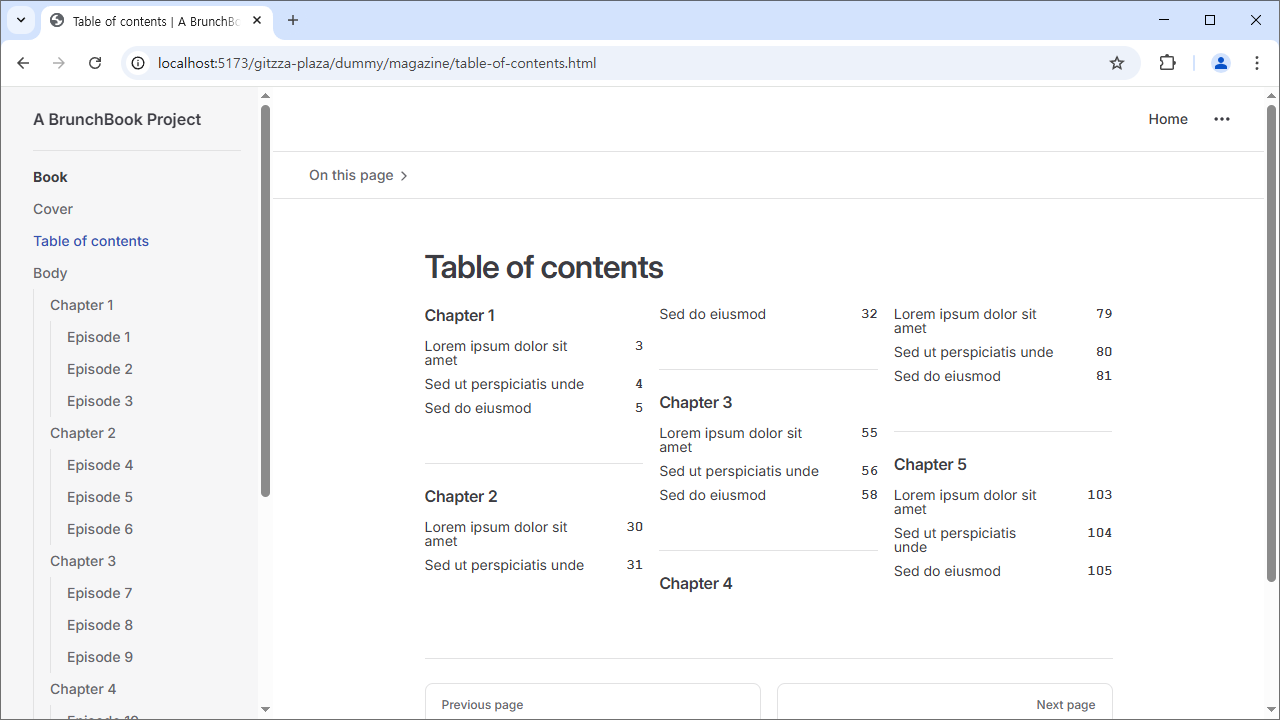The width and height of the screenshot is (1280, 720).
Task: Open the more options ellipsis beside Home
Action: click(x=1221, y=119)
